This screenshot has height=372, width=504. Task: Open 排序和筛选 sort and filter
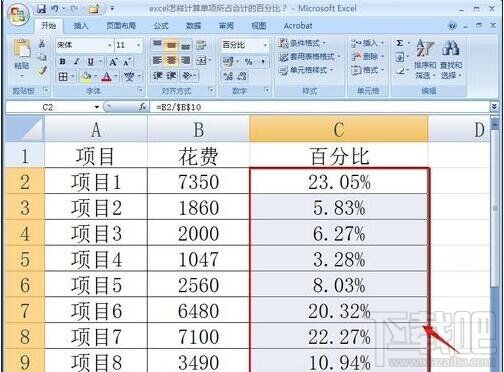(x=425, y=59)
